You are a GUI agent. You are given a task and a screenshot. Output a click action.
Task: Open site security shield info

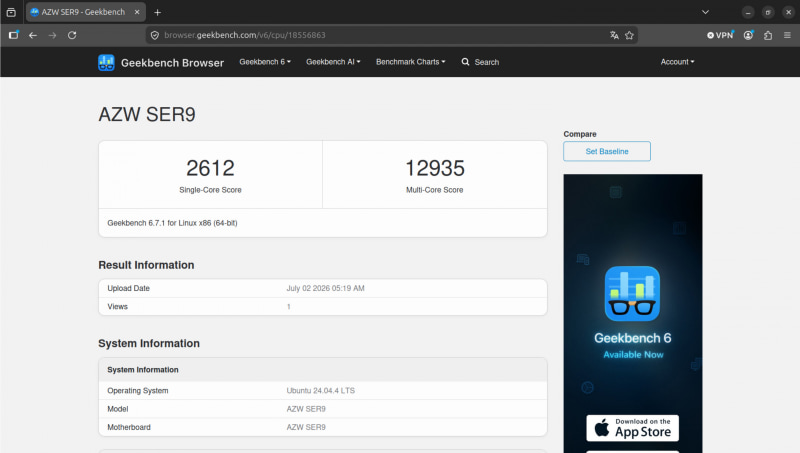click(x=155, y=35)
